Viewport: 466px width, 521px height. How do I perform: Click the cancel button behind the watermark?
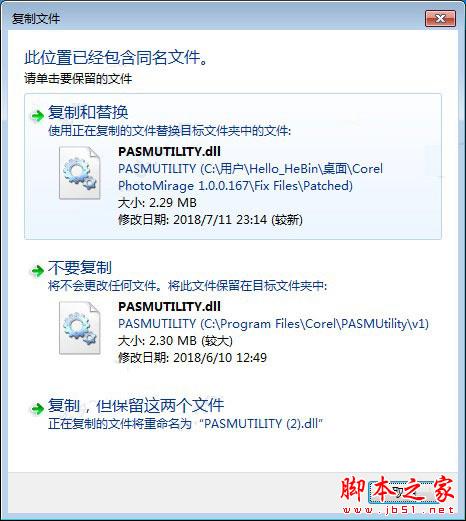(x=403, y=491)
